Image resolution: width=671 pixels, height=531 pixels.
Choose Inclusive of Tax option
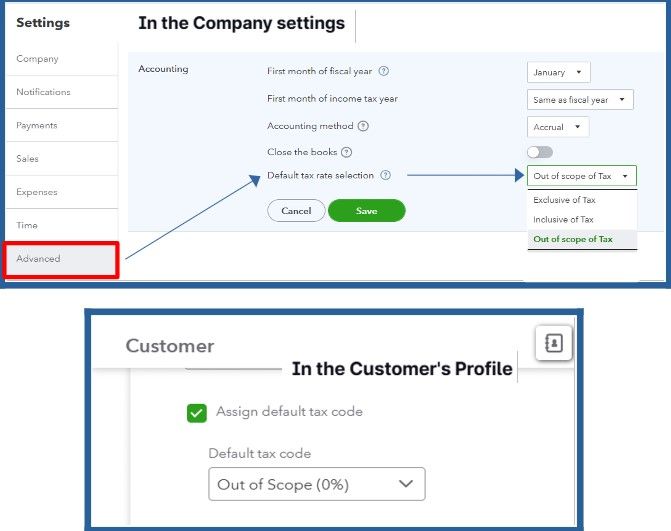coord(563,219)
